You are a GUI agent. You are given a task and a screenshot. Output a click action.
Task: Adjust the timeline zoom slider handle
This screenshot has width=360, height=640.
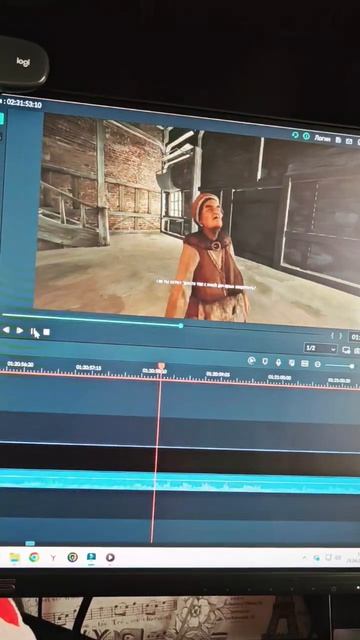point(352,366)
